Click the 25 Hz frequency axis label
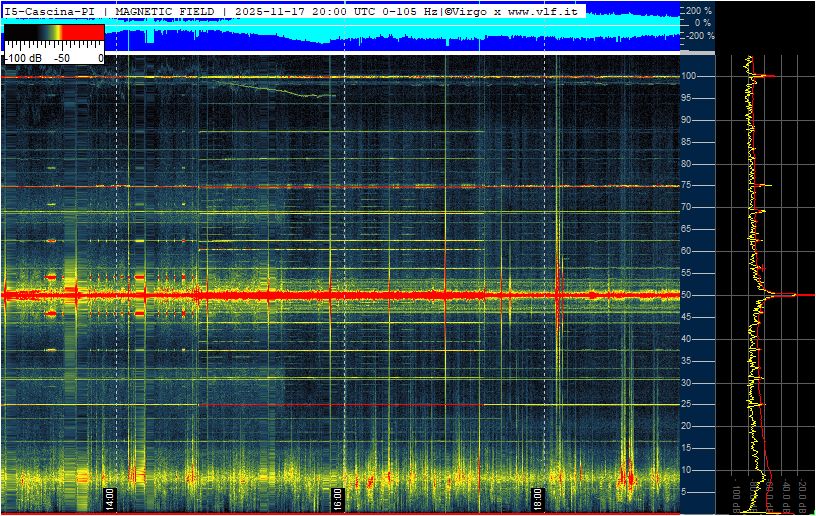This screenshot has width=816, height=516. click(686, 404)
